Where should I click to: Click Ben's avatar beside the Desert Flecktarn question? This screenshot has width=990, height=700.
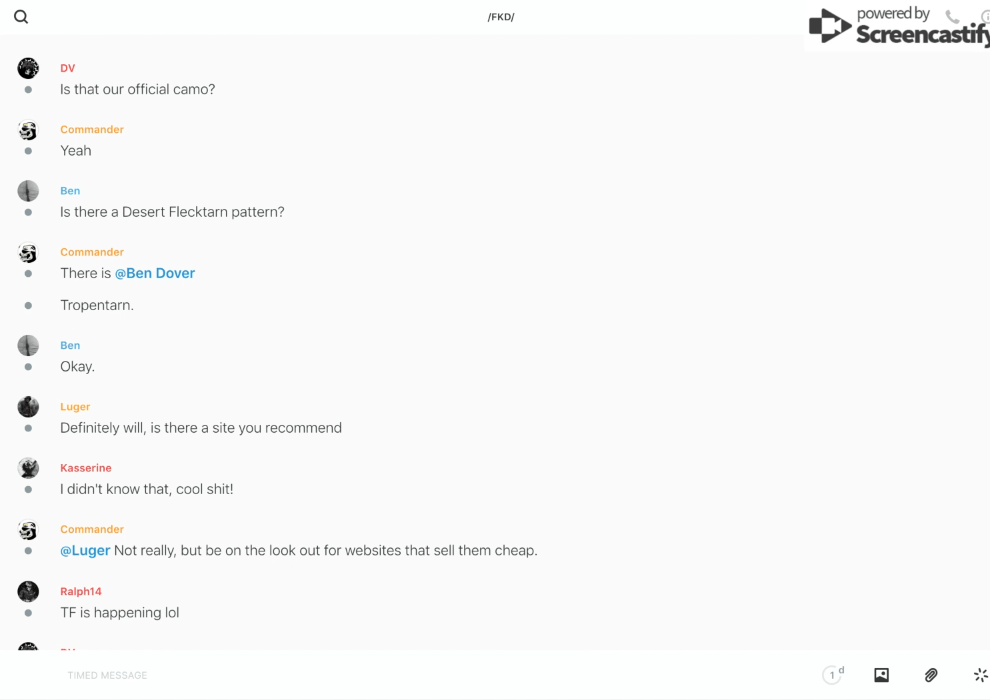coord(28,191)
